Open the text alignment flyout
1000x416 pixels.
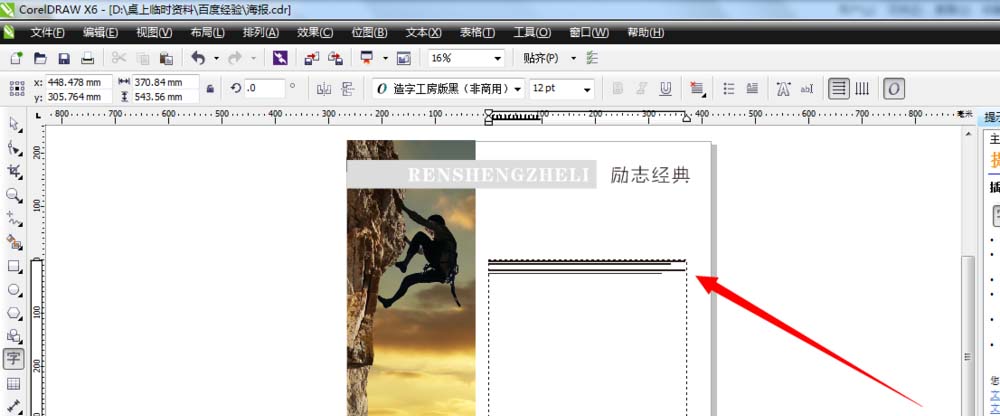[696, 89]
